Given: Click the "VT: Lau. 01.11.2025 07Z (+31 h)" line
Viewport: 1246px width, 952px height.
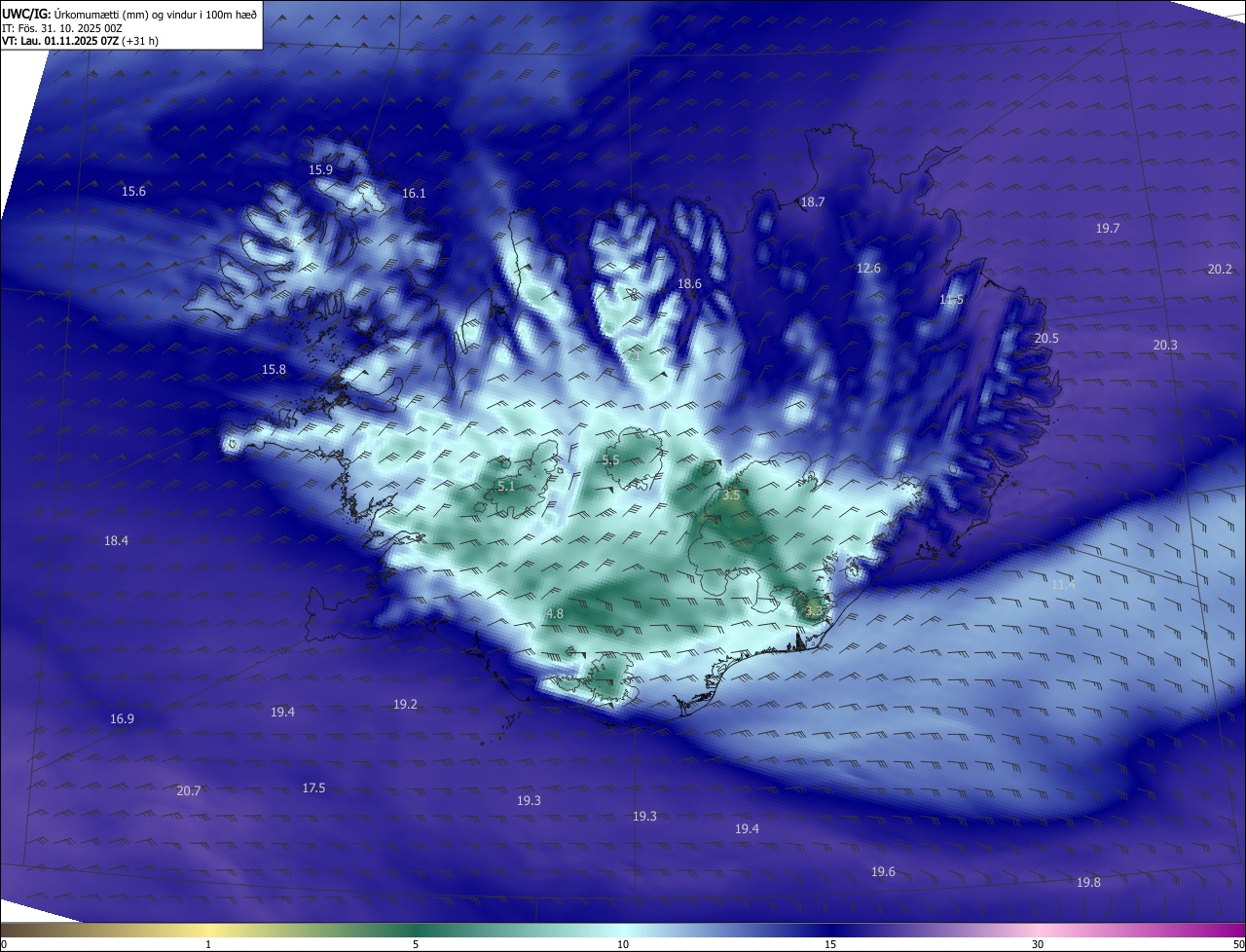Looking at the screenshot, I should (80, 41).
